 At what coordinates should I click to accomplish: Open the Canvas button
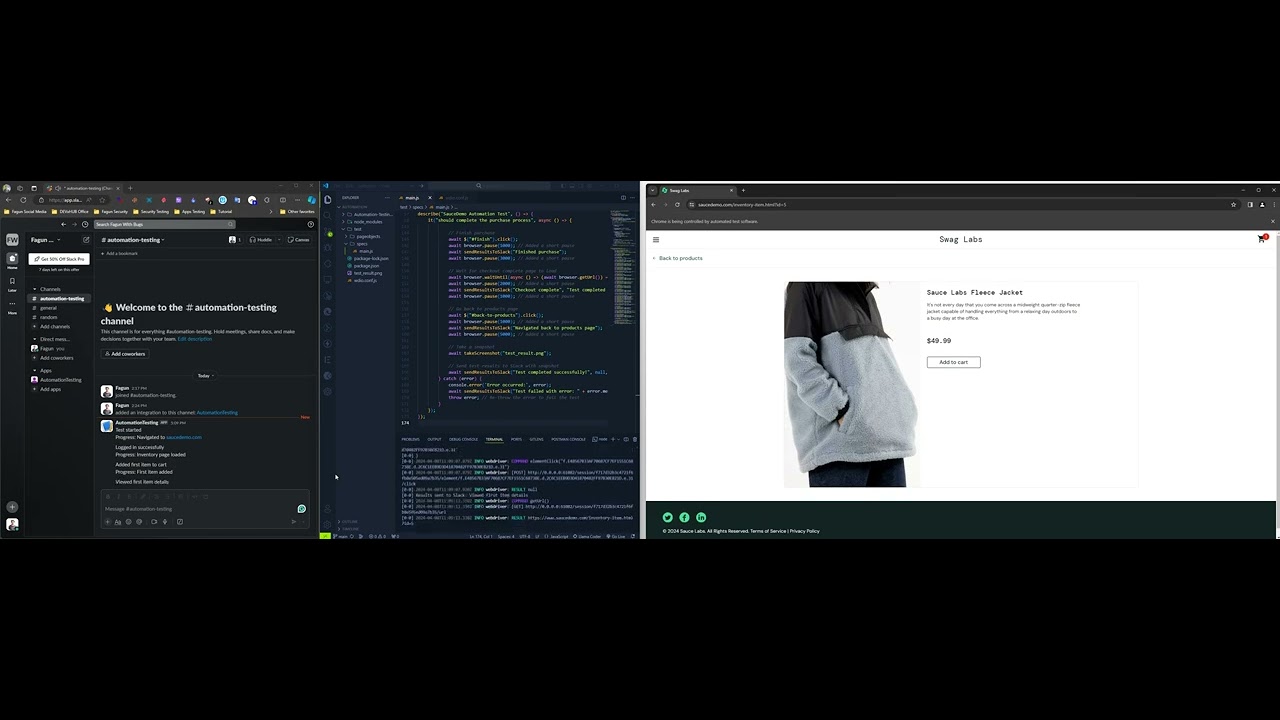tap(299, 240)
